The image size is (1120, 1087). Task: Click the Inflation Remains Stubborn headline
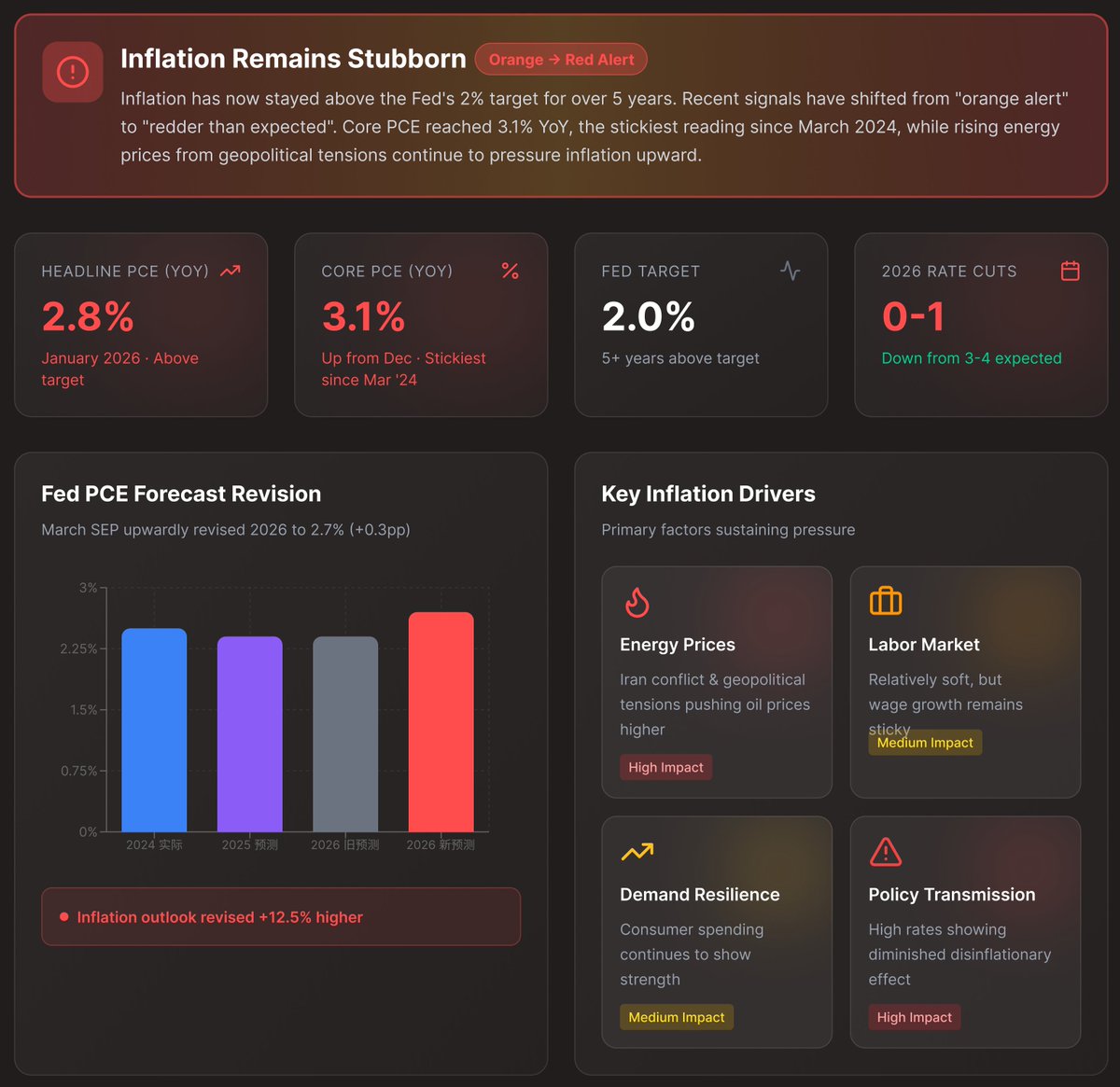(x=293, y=59)
